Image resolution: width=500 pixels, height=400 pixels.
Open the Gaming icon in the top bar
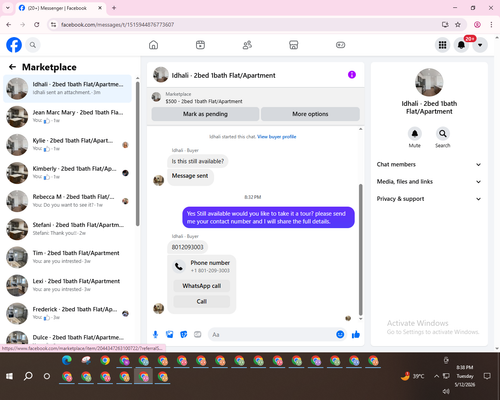pos(340,45)
